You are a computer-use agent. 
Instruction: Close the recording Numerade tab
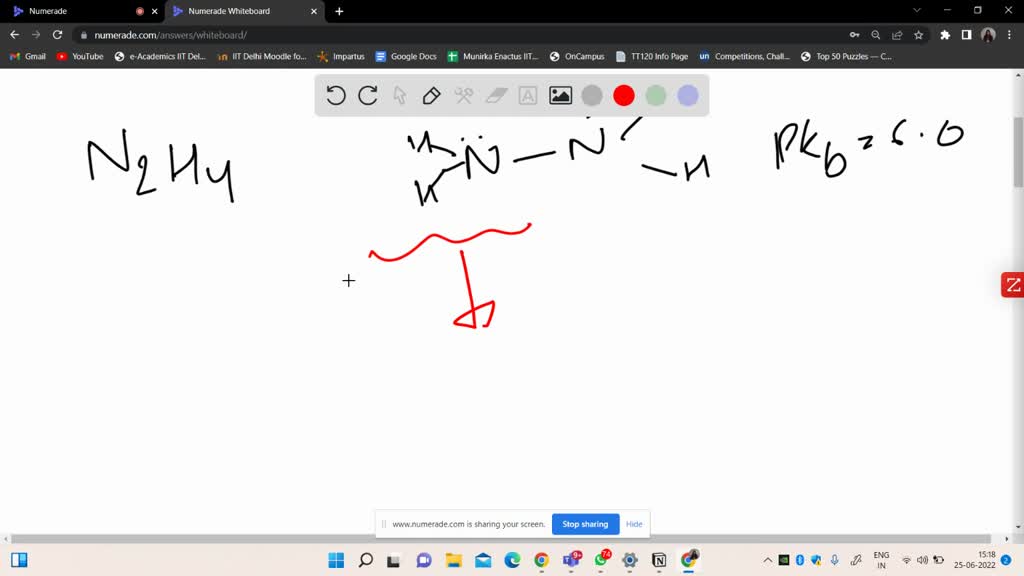pos(155,11)
